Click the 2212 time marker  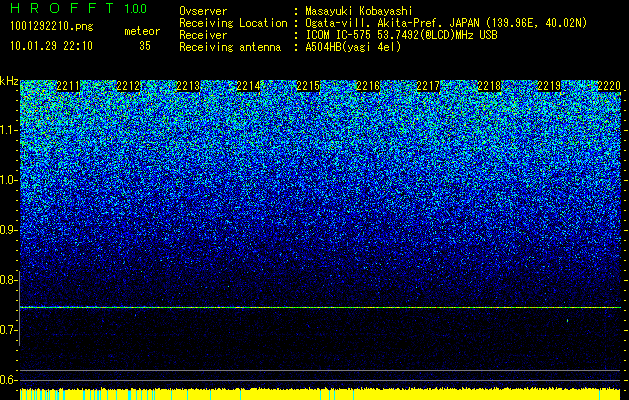click(x=128, y=86)
